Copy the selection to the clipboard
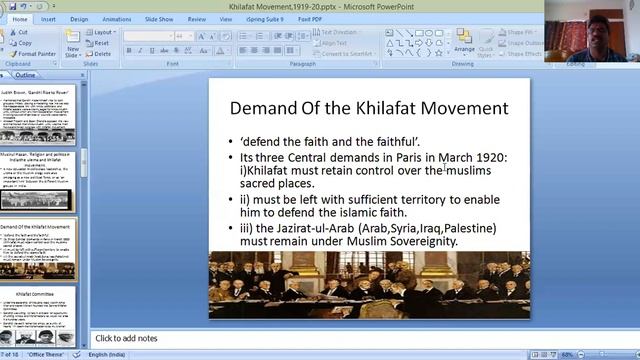Screen dimensions: 640x360 pos(20,43)
